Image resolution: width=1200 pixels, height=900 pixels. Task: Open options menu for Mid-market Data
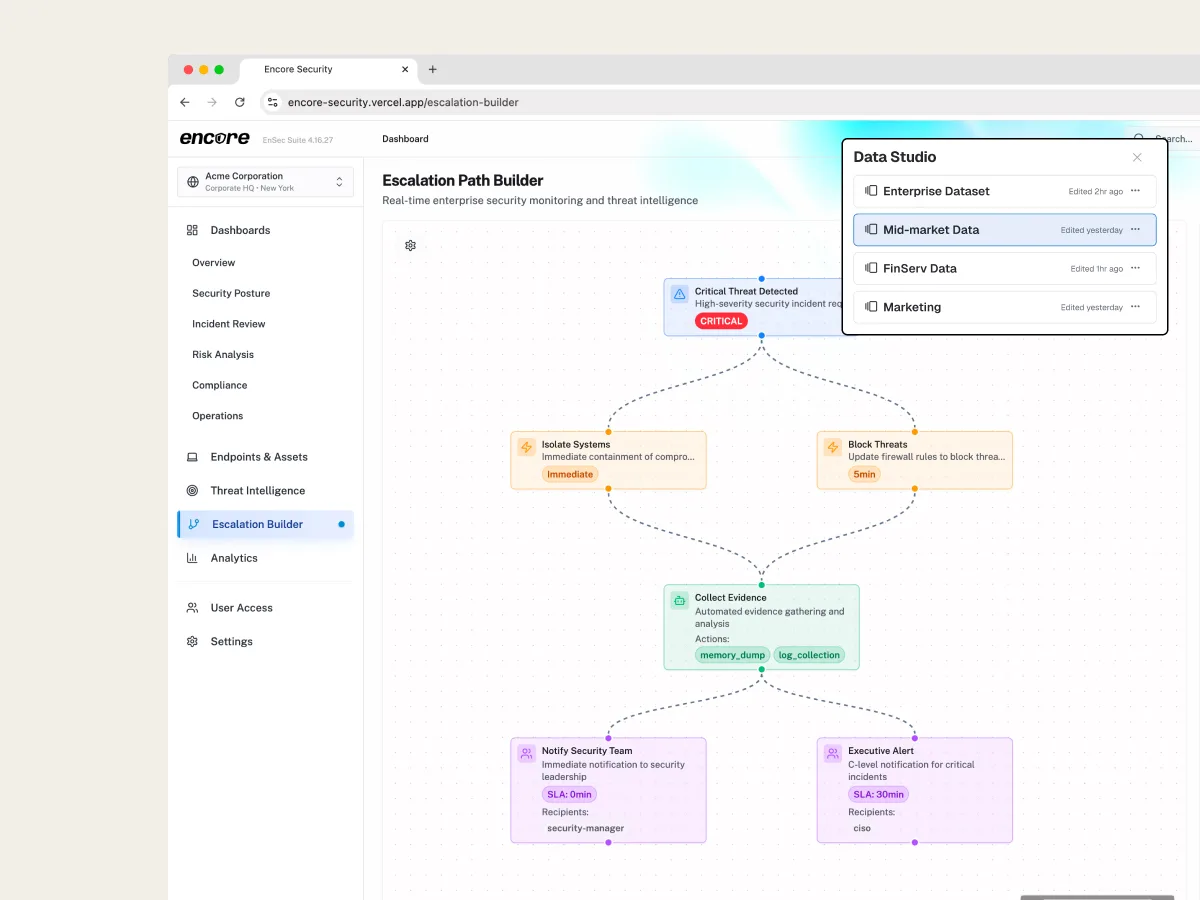coord(1135,230)
